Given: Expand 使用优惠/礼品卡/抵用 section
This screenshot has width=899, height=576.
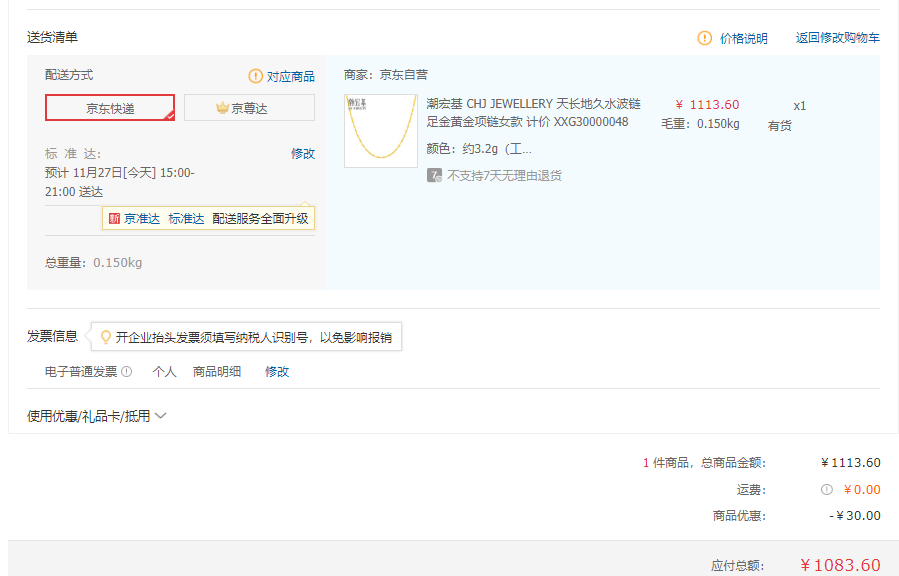Looking at the screenshot, I should [96, 416].
